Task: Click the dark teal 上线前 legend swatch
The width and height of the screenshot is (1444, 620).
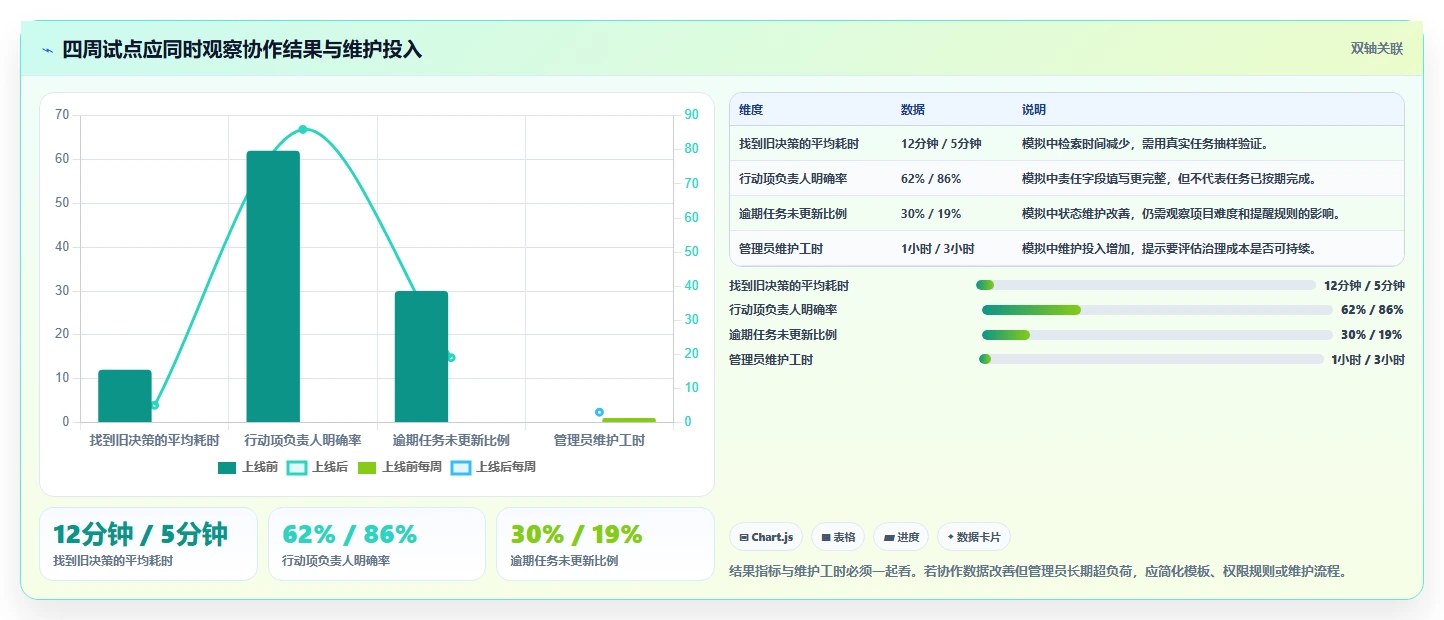Action: tap(227, 467)
